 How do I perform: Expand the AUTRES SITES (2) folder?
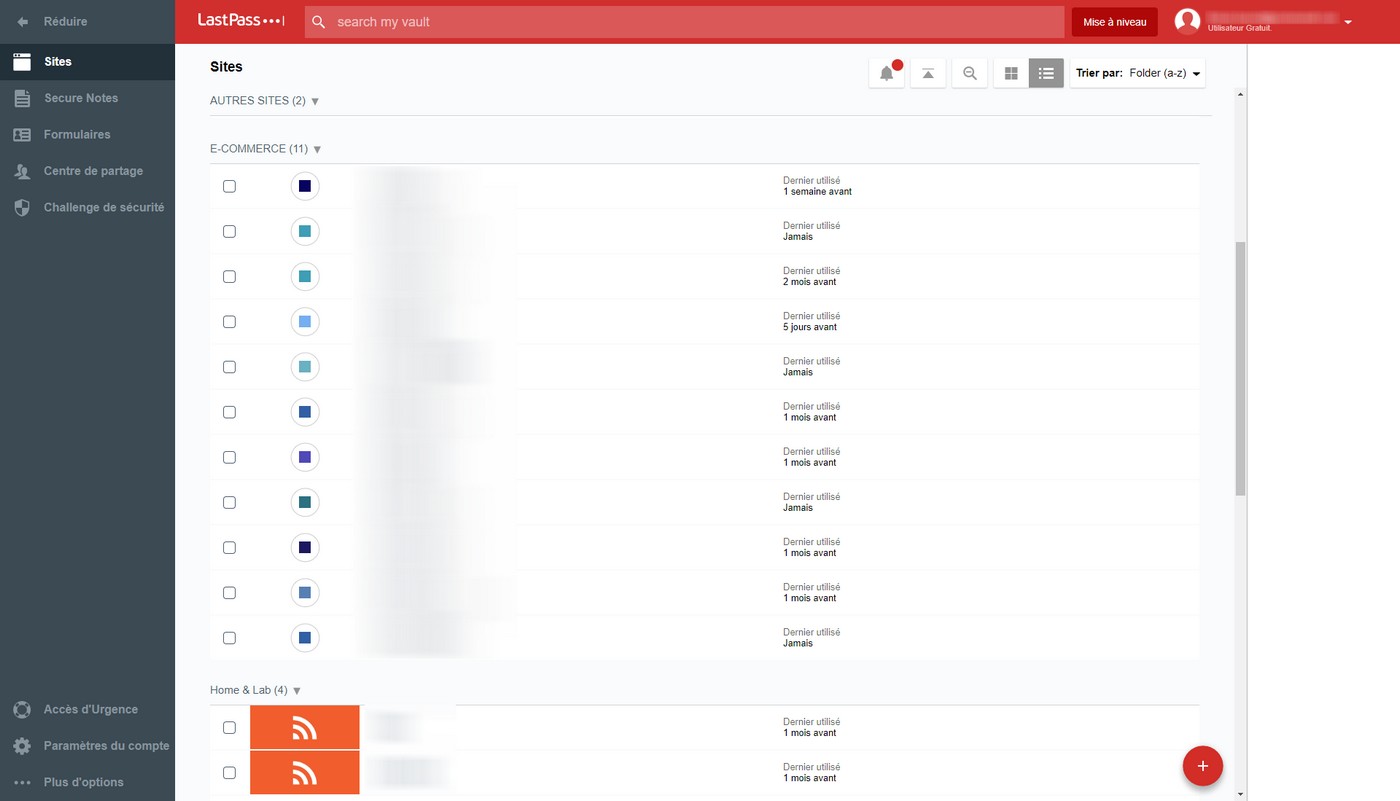[x=264, y=101]
